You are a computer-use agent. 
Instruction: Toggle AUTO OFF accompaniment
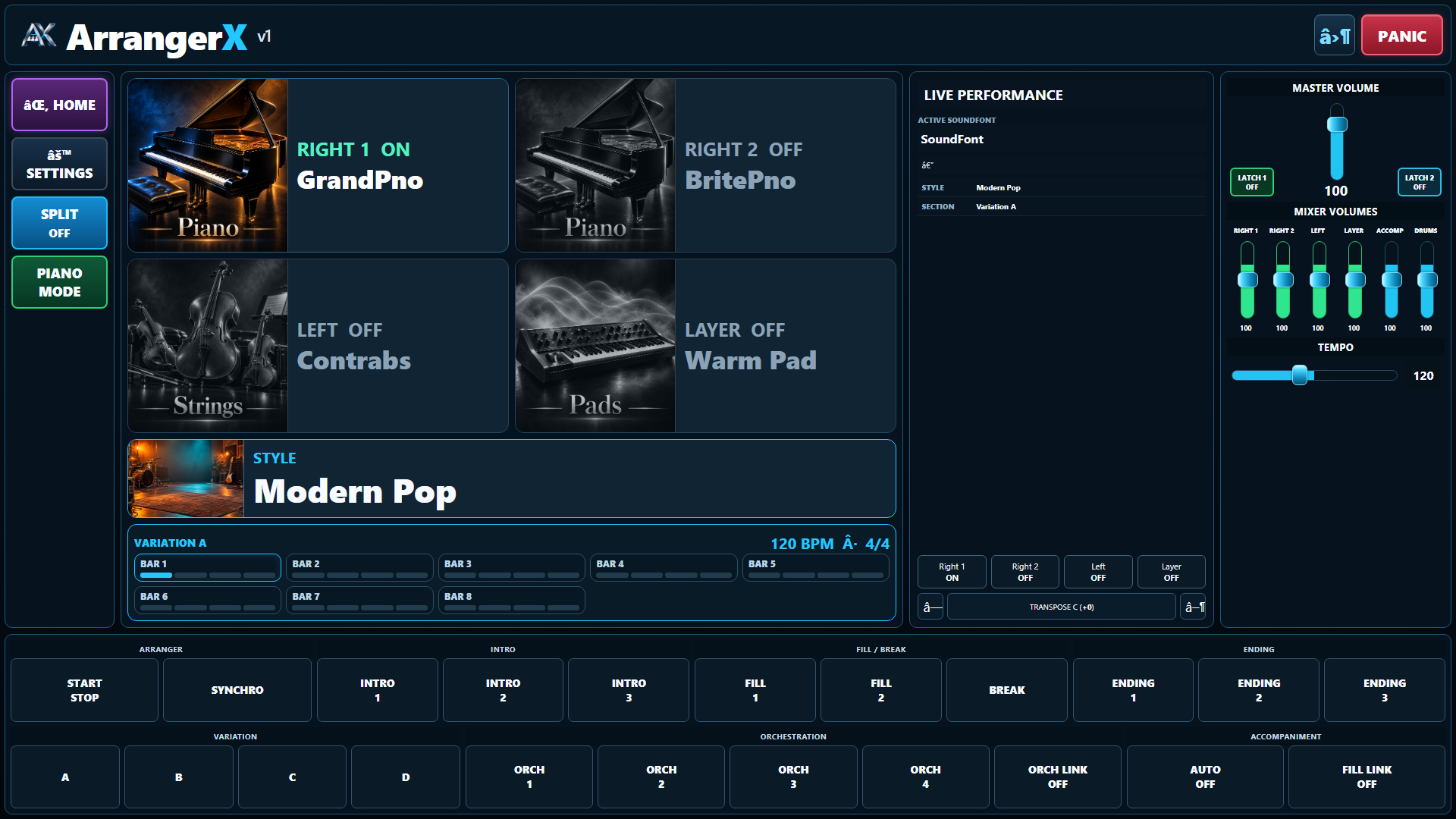[1205, 777]
